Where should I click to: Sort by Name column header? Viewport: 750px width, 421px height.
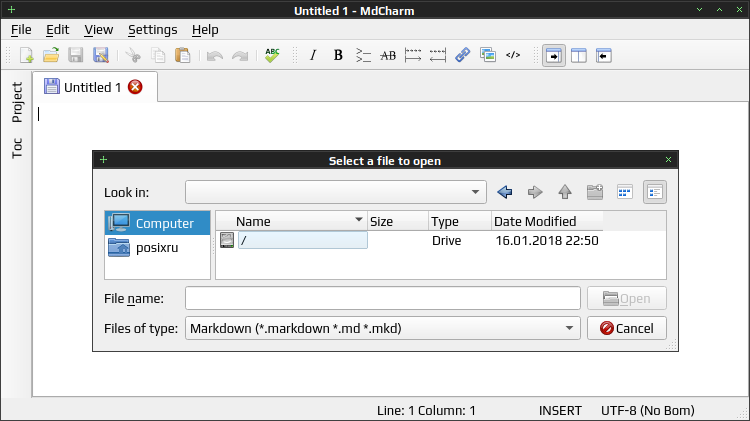(291, 222)
